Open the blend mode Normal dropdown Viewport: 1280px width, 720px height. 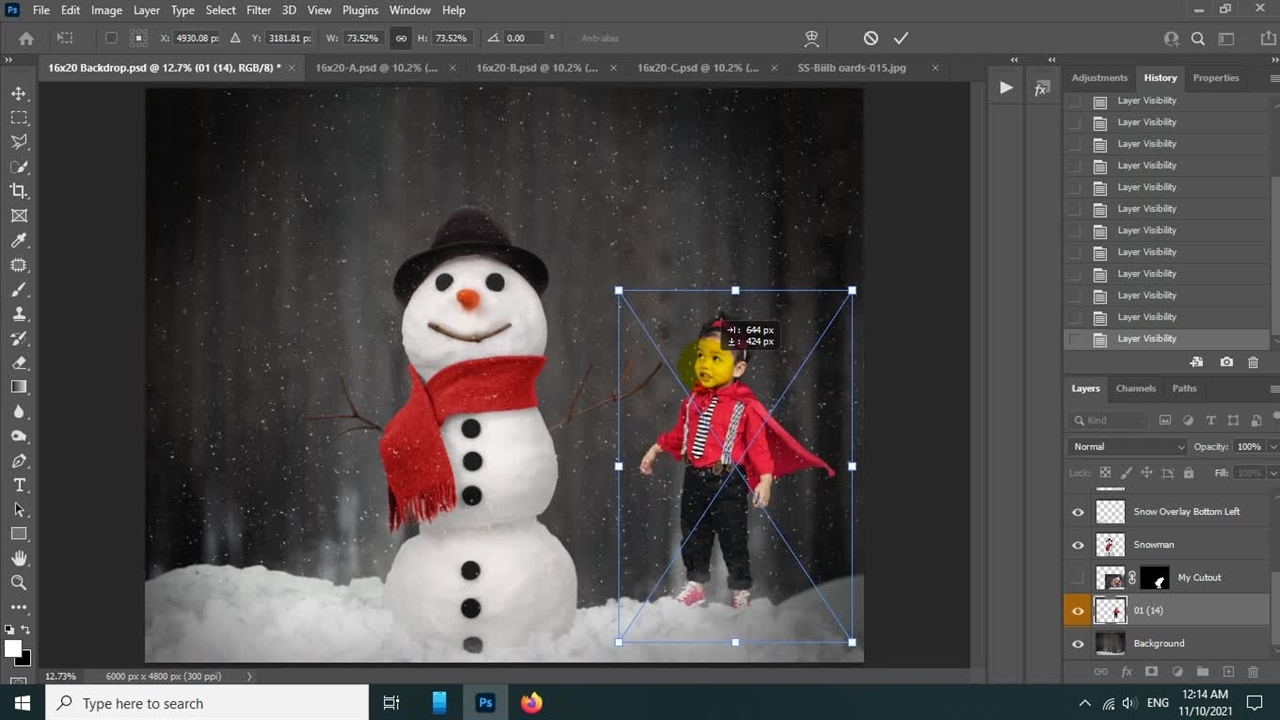pyautogui.click(x=1127, y=447)
